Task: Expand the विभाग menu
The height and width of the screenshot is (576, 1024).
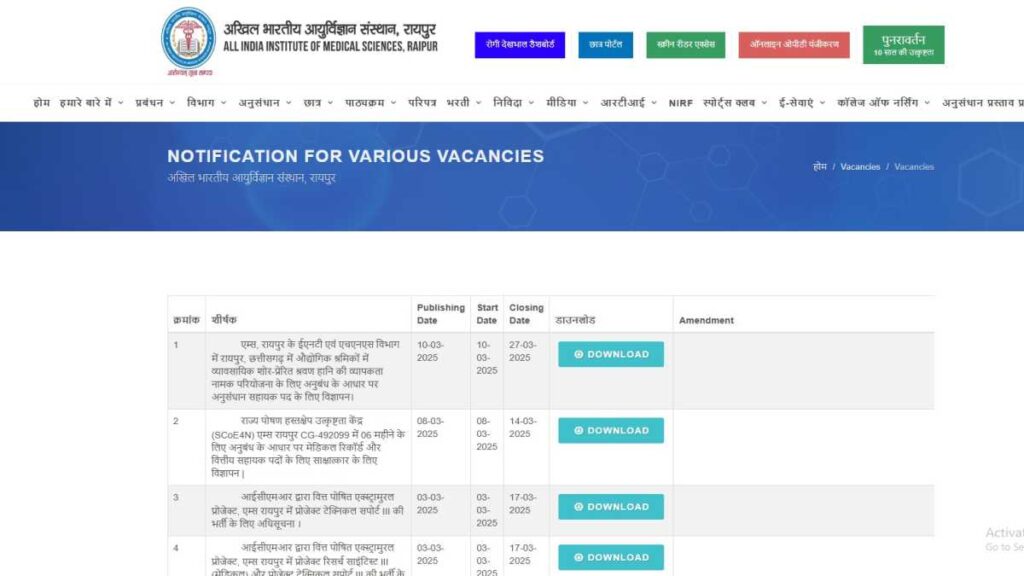Action: [x=206, y=103]
